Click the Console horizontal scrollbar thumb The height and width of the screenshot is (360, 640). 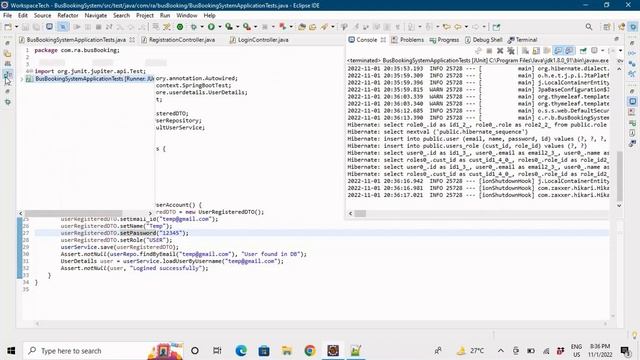point(360,213)
